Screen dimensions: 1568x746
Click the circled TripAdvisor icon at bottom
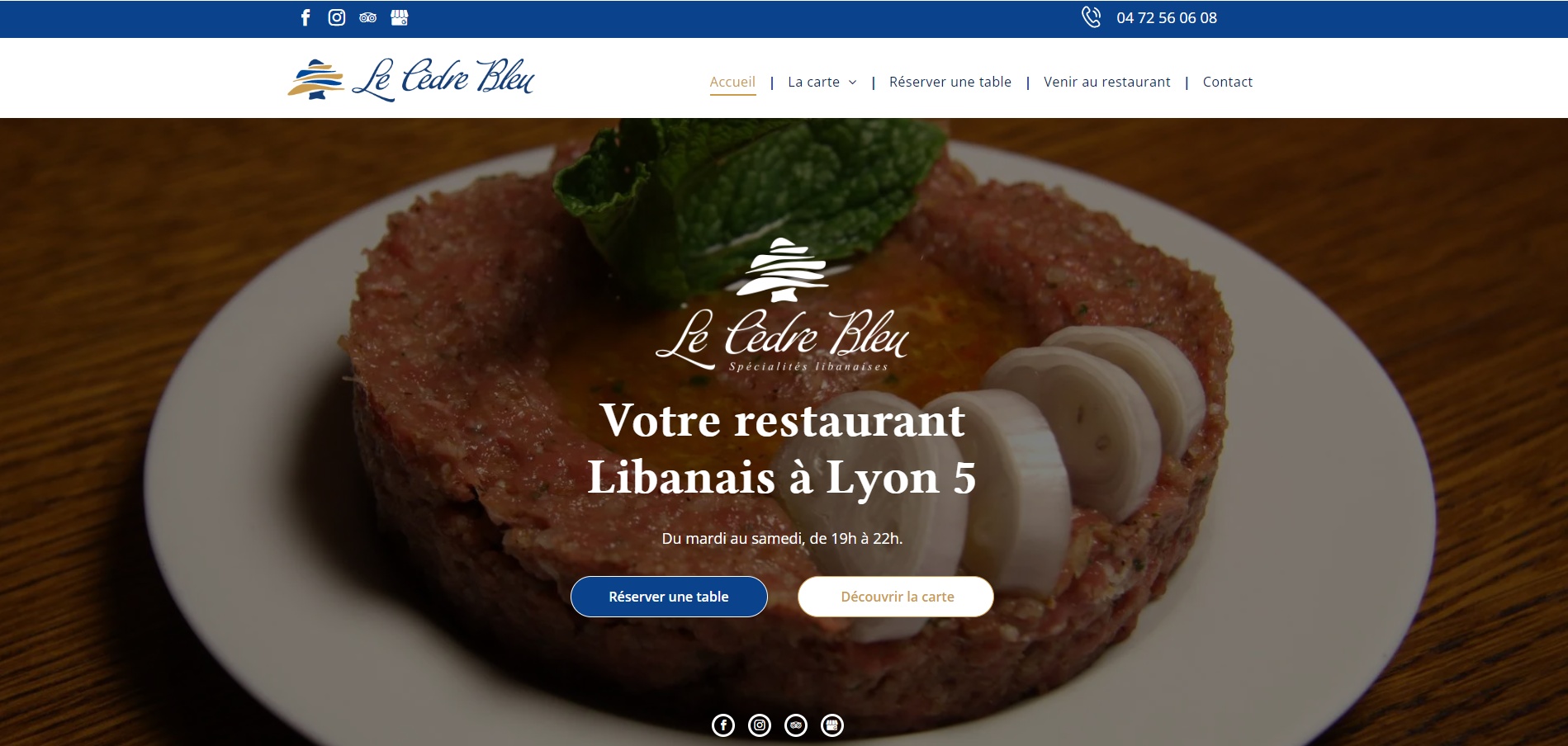click(x=796, y=725)
